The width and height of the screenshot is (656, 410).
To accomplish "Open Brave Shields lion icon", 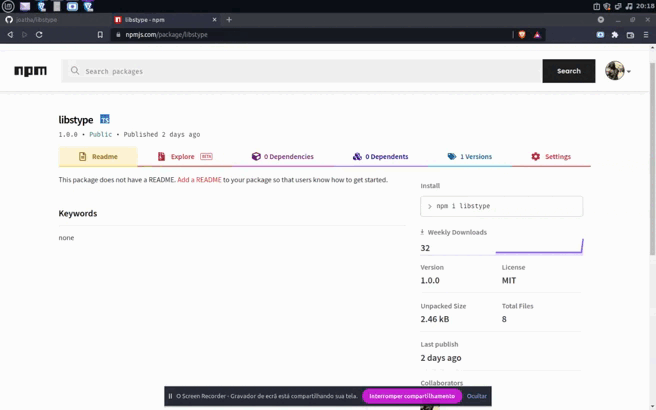I will (522, 35).
